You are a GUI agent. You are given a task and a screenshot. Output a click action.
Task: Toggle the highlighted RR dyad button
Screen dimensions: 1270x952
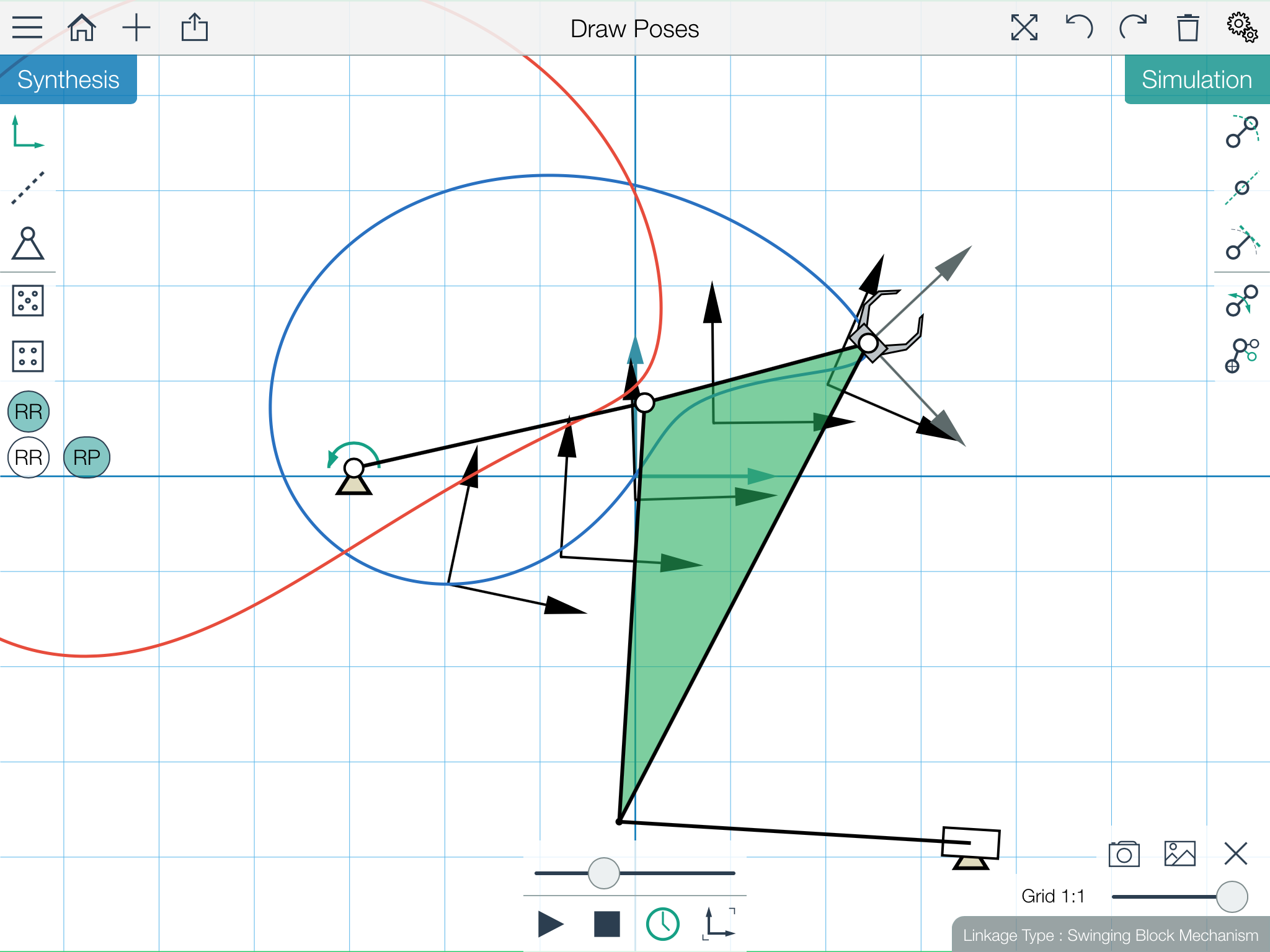[29, 412]
